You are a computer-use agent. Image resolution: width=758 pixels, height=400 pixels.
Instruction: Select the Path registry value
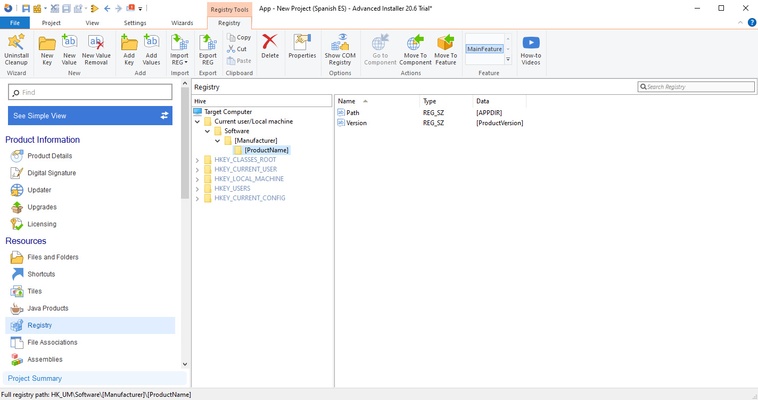(x=352, y=112)
